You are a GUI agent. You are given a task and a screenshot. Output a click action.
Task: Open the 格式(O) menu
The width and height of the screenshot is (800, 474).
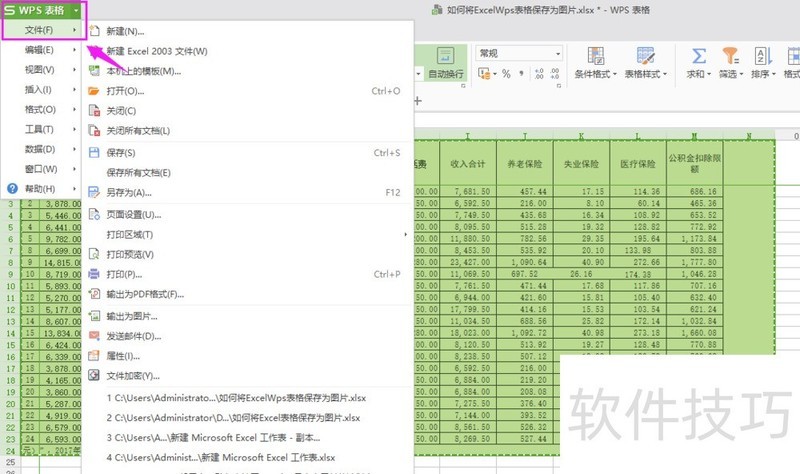click(42, 110)
